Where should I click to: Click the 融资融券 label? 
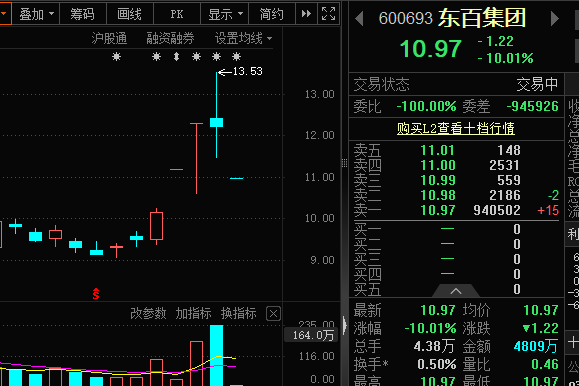pos(170,38)
